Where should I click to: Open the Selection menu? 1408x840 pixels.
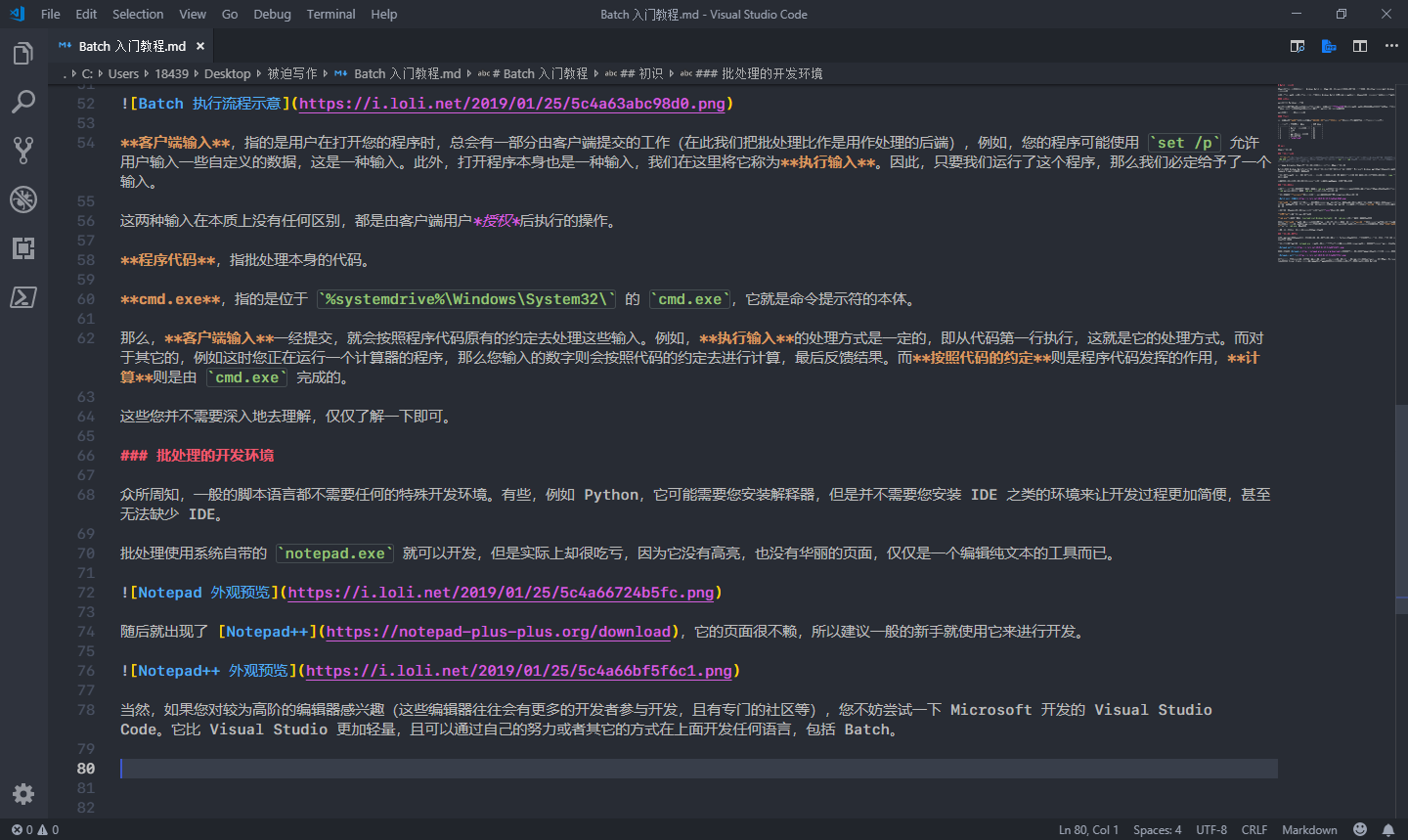tap(138, 14)
